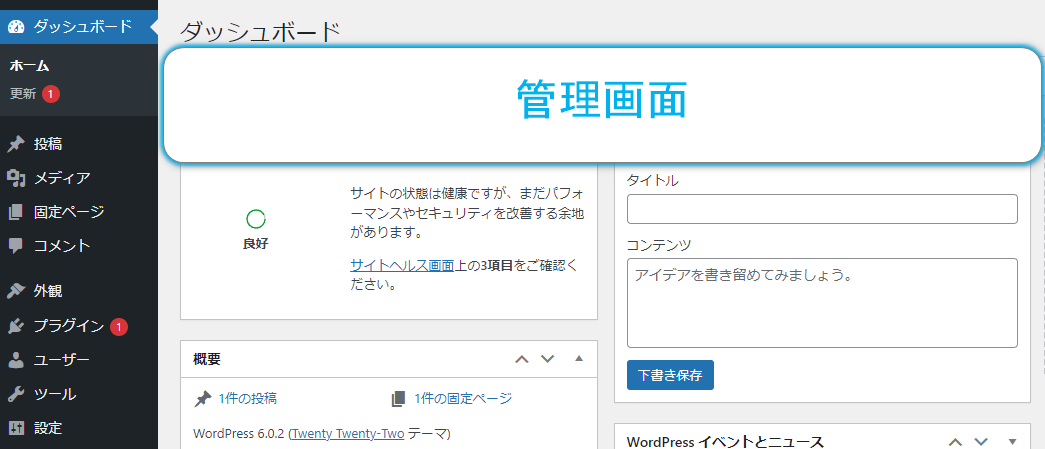The height and width of the screenshot is (449, 1045).
Task: Open the Twenty Twenty-Two theme link
Action: pyautogui.click(x=348, y=434)
